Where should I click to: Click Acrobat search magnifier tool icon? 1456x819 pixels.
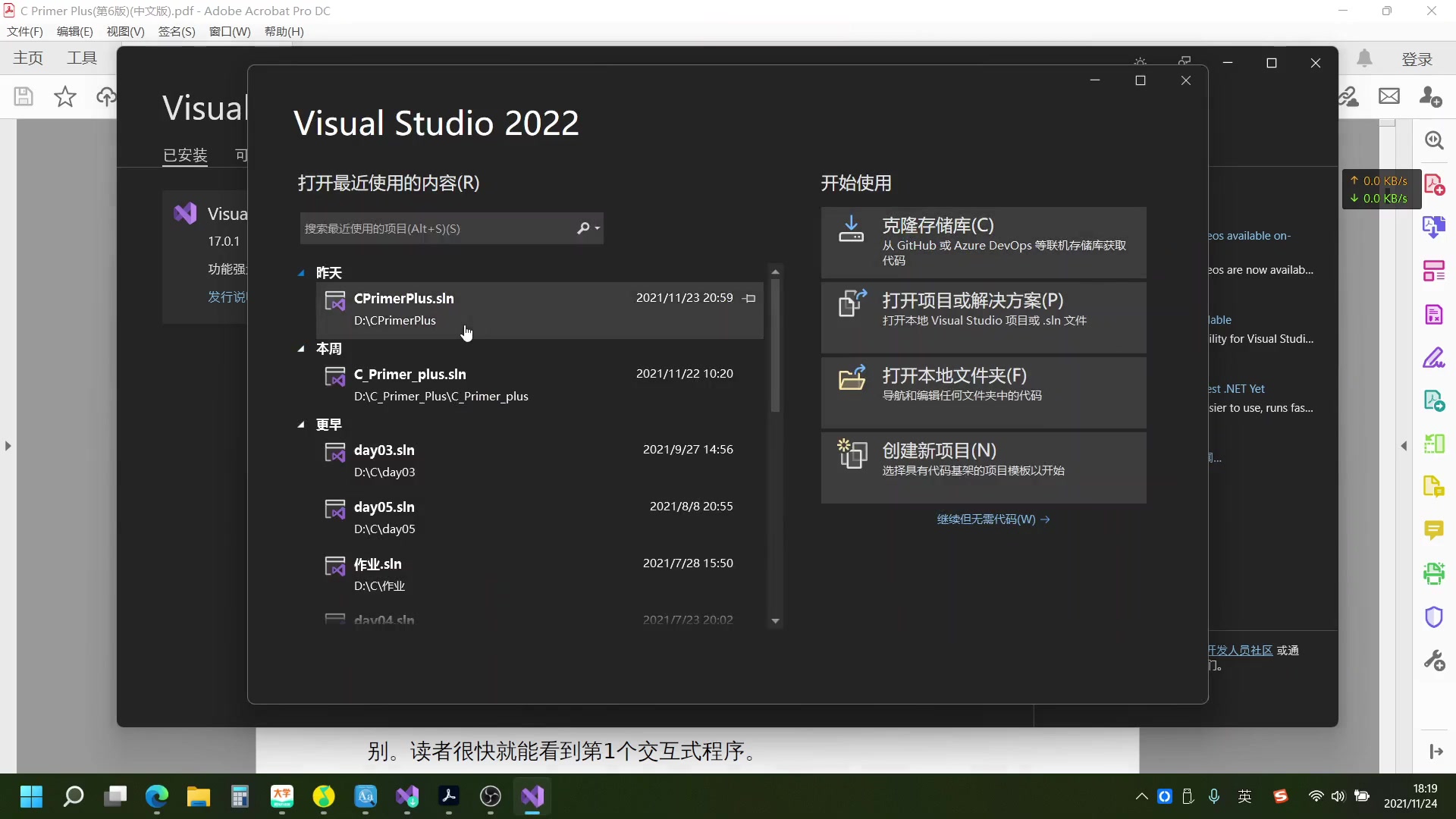(1434, 140)
